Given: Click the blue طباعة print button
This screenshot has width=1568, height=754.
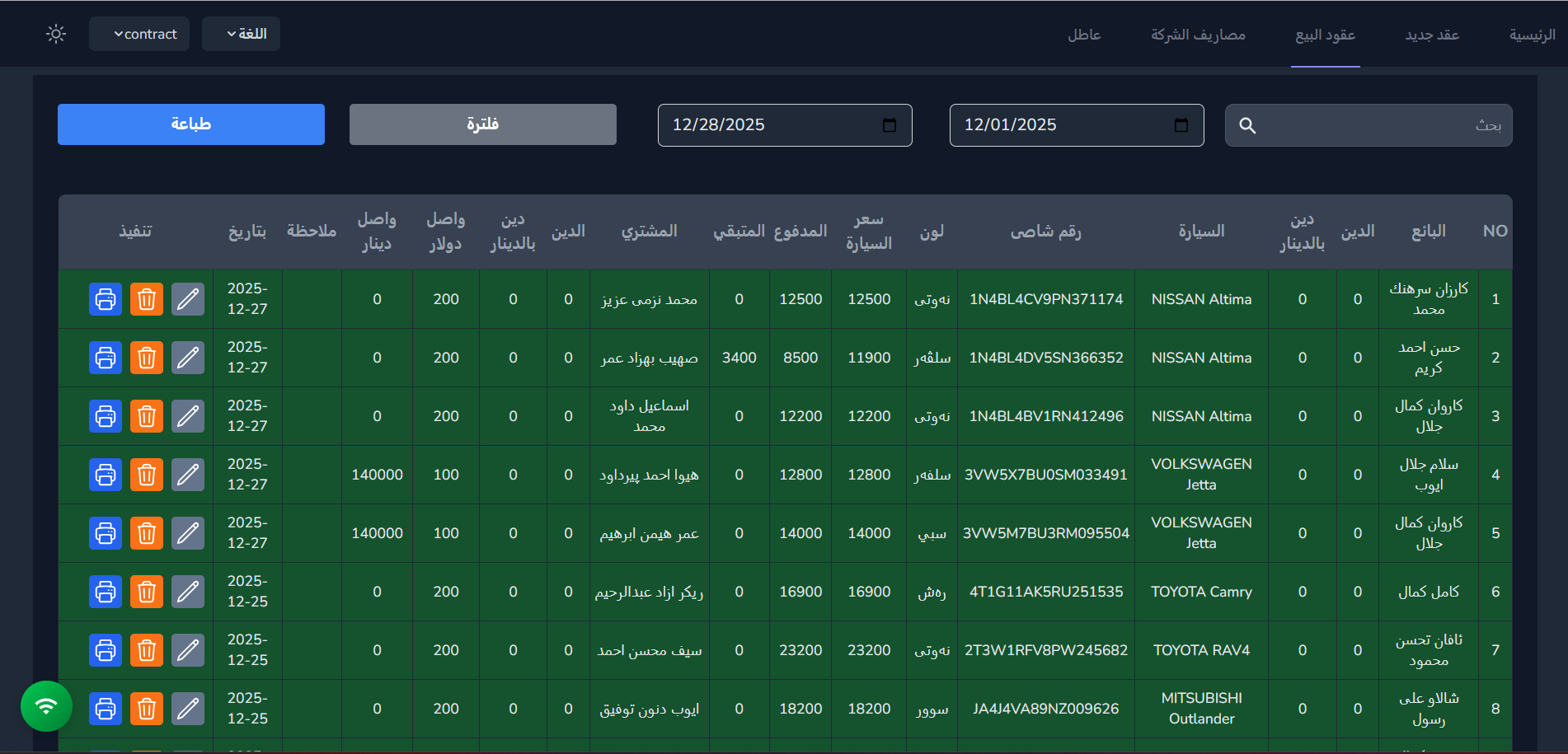Looking at the screenshot, I should click(191, 124).
